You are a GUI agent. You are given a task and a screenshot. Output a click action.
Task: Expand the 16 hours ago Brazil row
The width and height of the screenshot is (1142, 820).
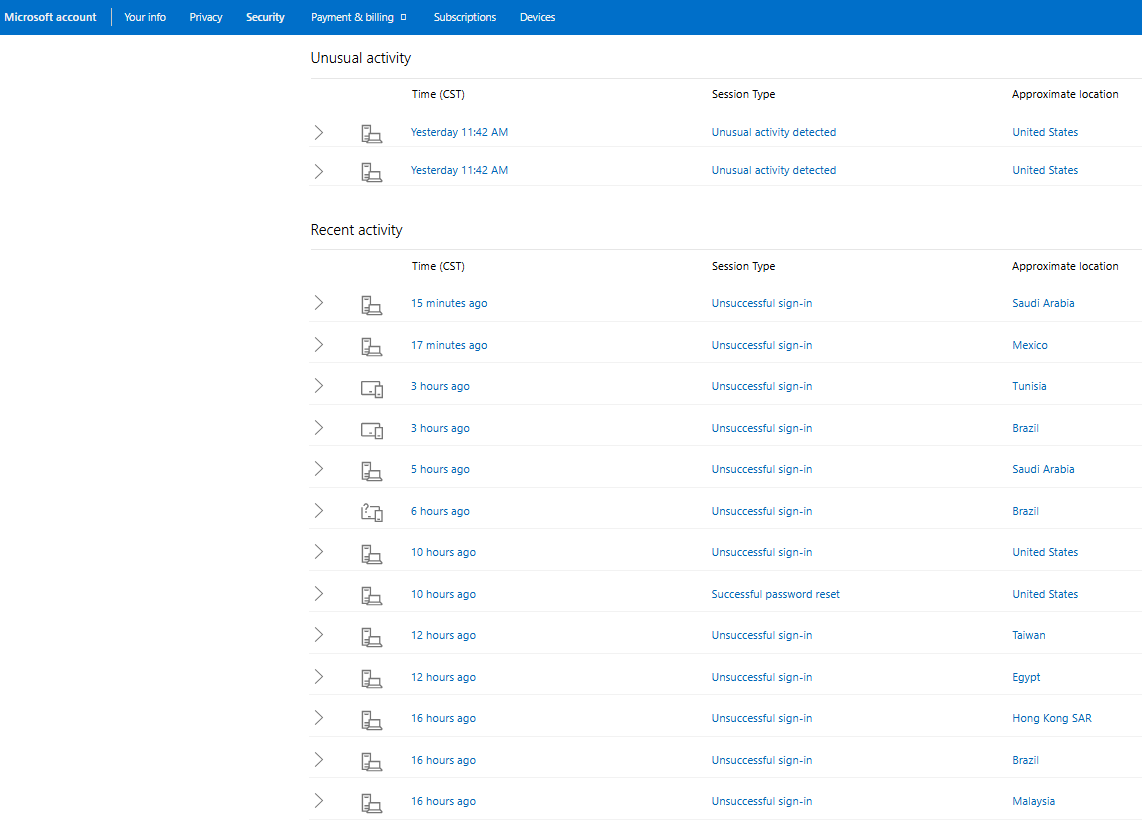[x=318, y=760]
